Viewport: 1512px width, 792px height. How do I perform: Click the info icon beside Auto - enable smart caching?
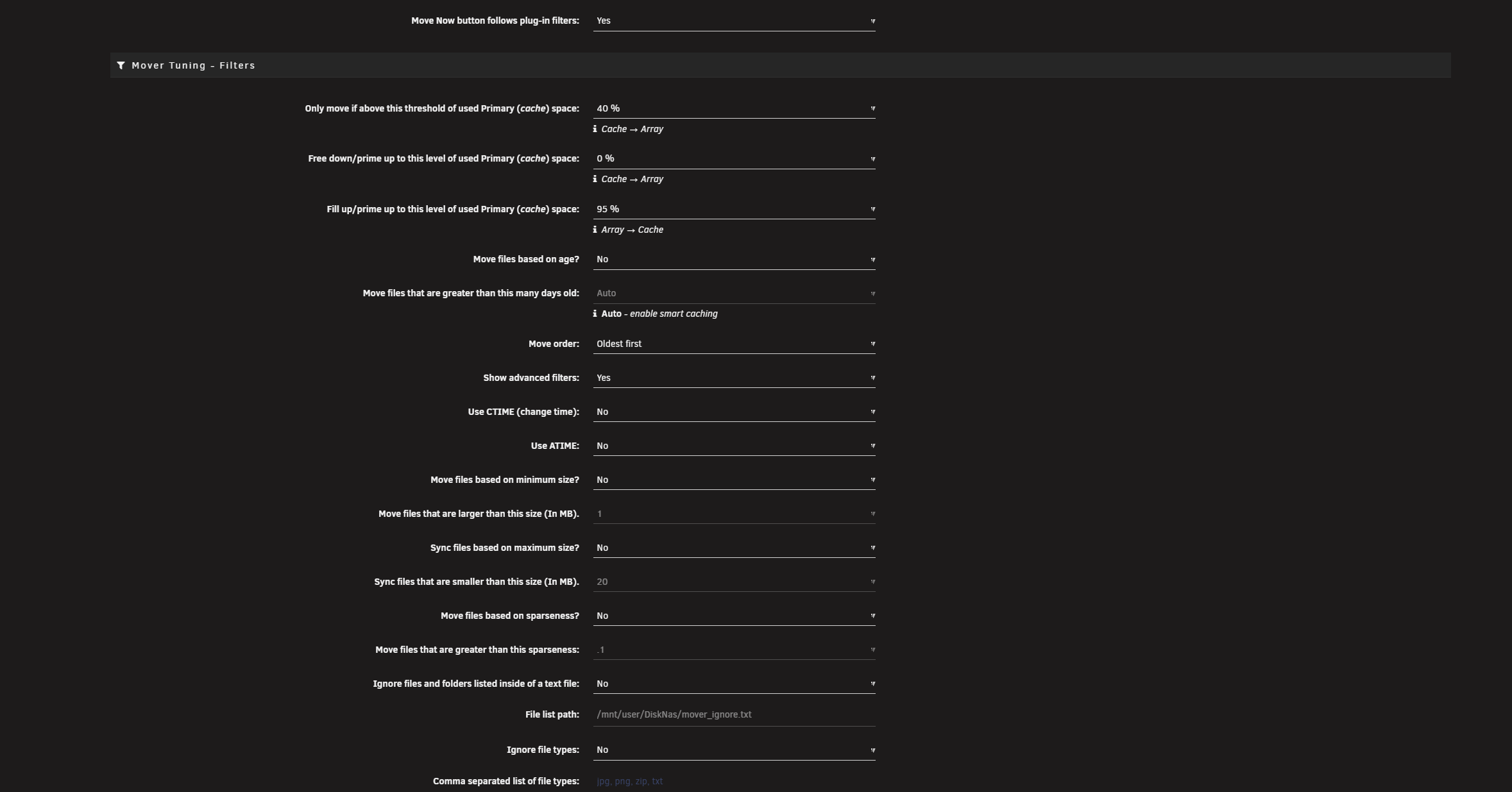[x=595, y=314]
